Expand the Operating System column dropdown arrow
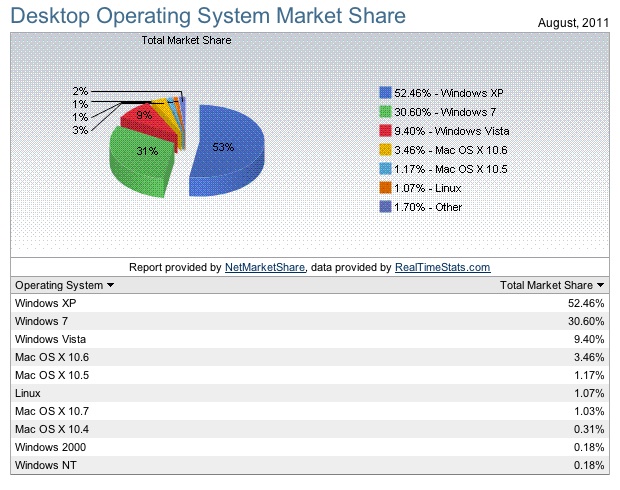Image resolution: width=620 pixels, height=490 pixels. click(x=110, y=285)
